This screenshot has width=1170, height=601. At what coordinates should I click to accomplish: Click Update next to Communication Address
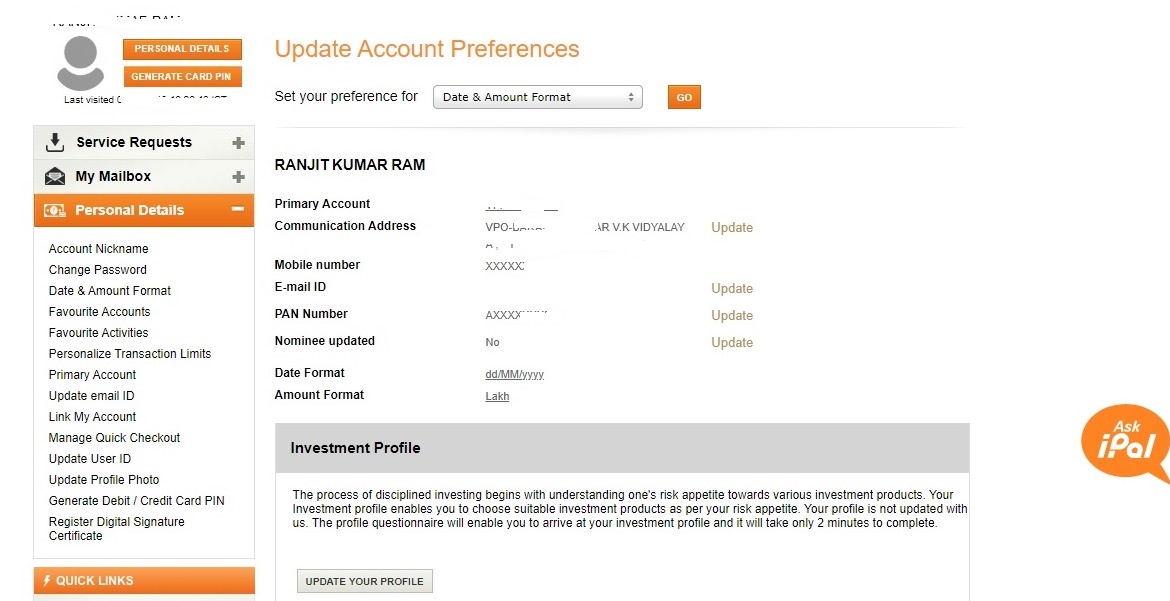[731, 227]
